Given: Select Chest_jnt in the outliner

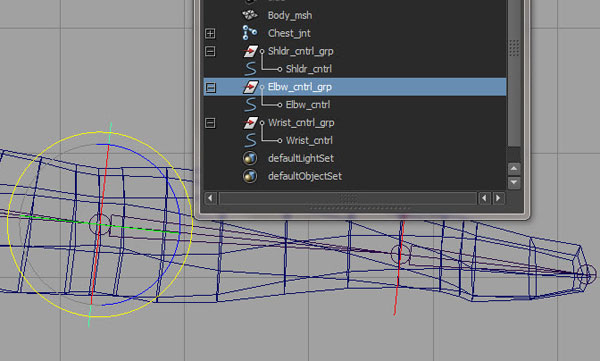Looking at the screenshot, I should 289,33.
